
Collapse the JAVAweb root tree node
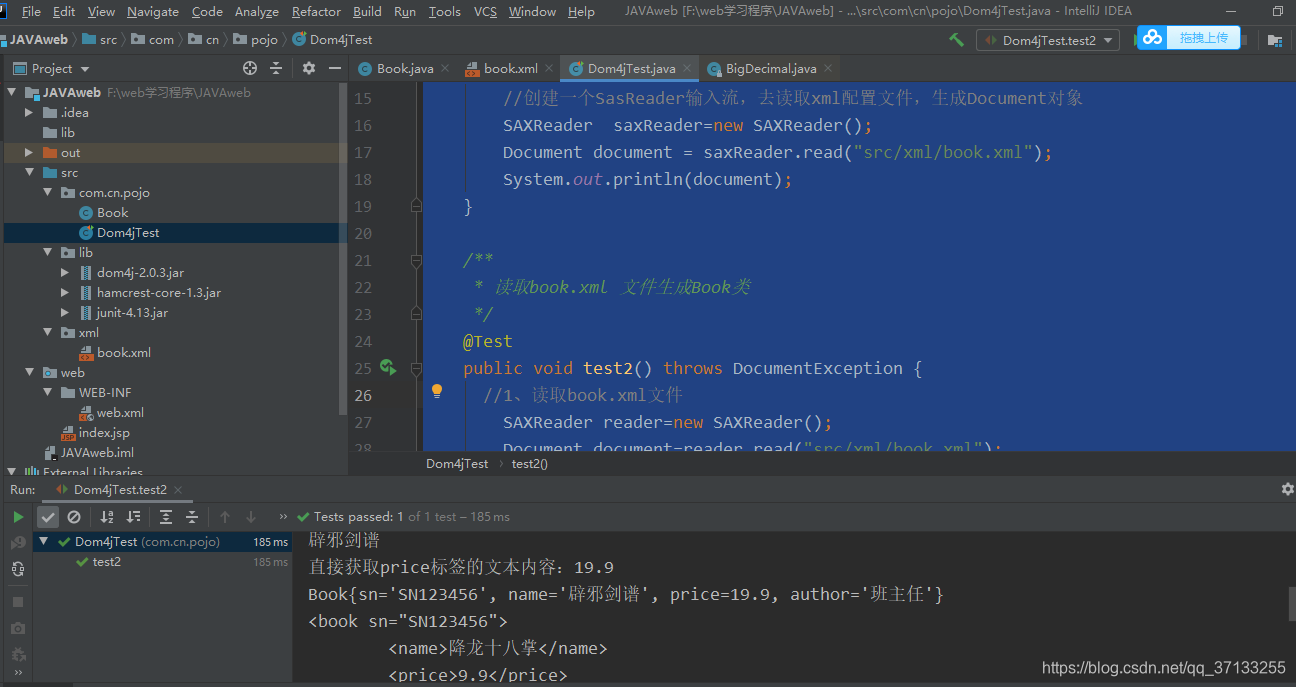pos(12,92)
